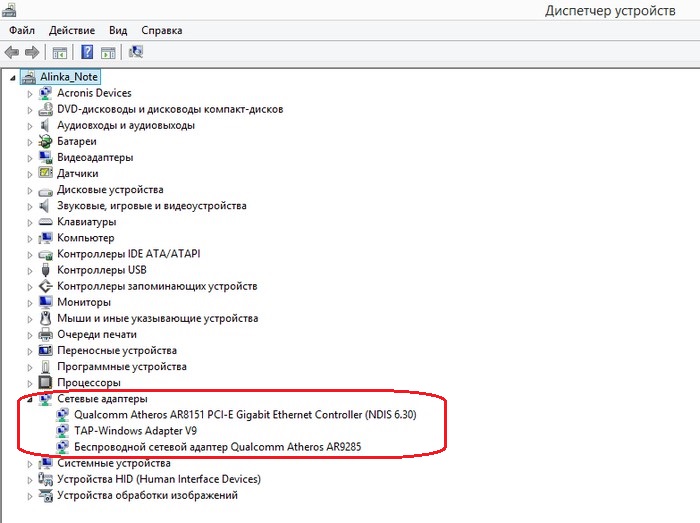This screenshot has width=700, height=523.
Task: Select Устройства HID (Human Interface Devices)
Action: (x=159, y=479)
